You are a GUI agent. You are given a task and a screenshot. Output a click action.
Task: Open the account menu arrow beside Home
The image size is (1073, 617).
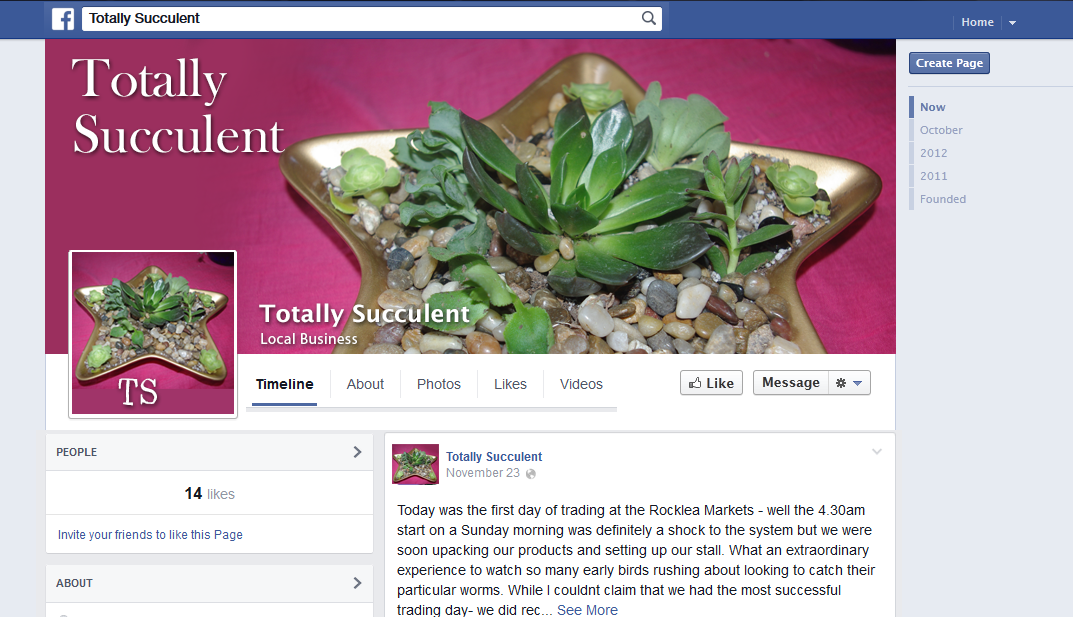[1012, 23]
